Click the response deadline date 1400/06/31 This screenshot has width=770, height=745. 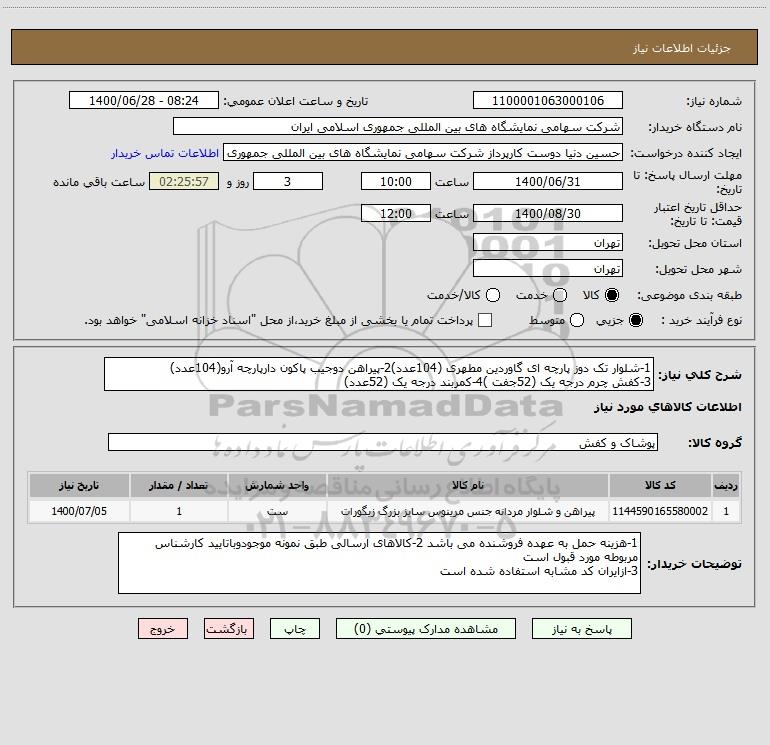548,181
